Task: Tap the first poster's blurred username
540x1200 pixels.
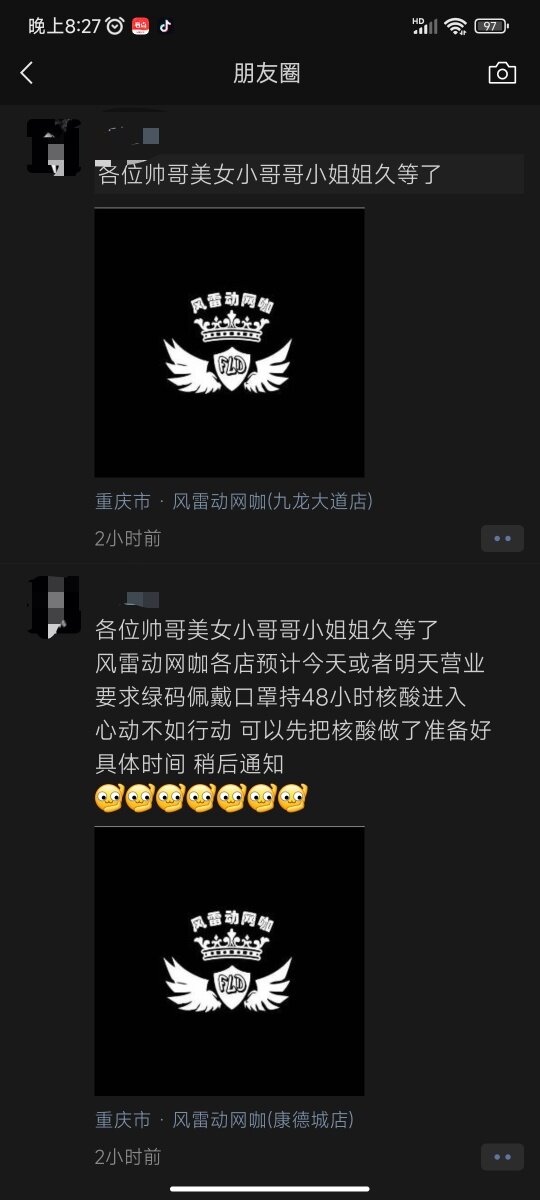Action: coord(132,134)
